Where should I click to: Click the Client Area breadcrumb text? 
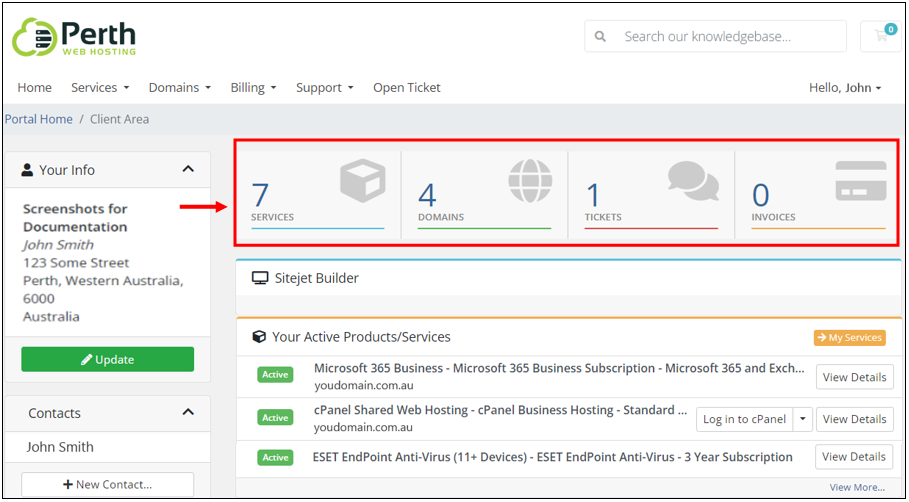pyautogui.click(x=119, y=119)
